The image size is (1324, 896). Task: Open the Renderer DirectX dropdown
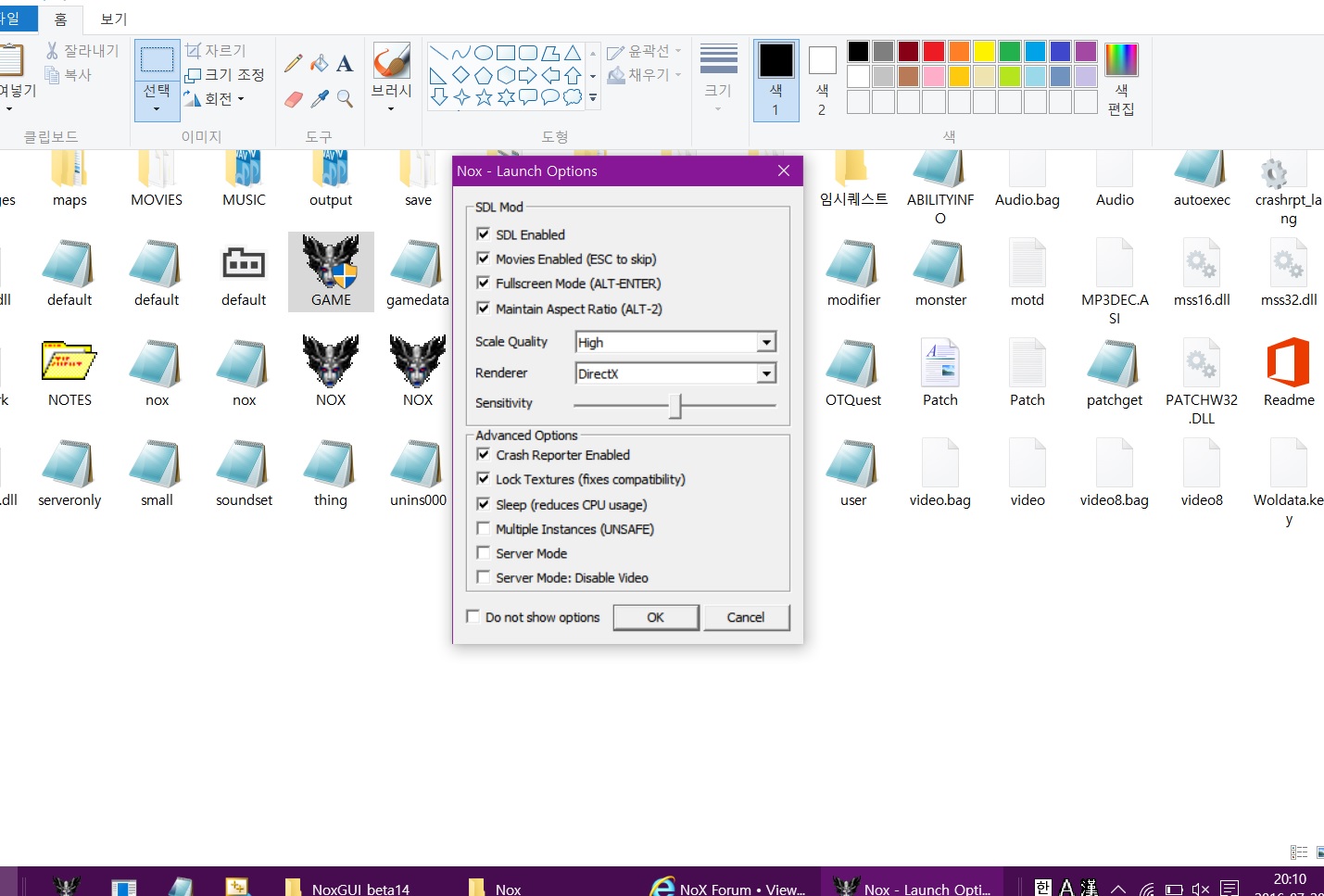click(x=766, y=373)
